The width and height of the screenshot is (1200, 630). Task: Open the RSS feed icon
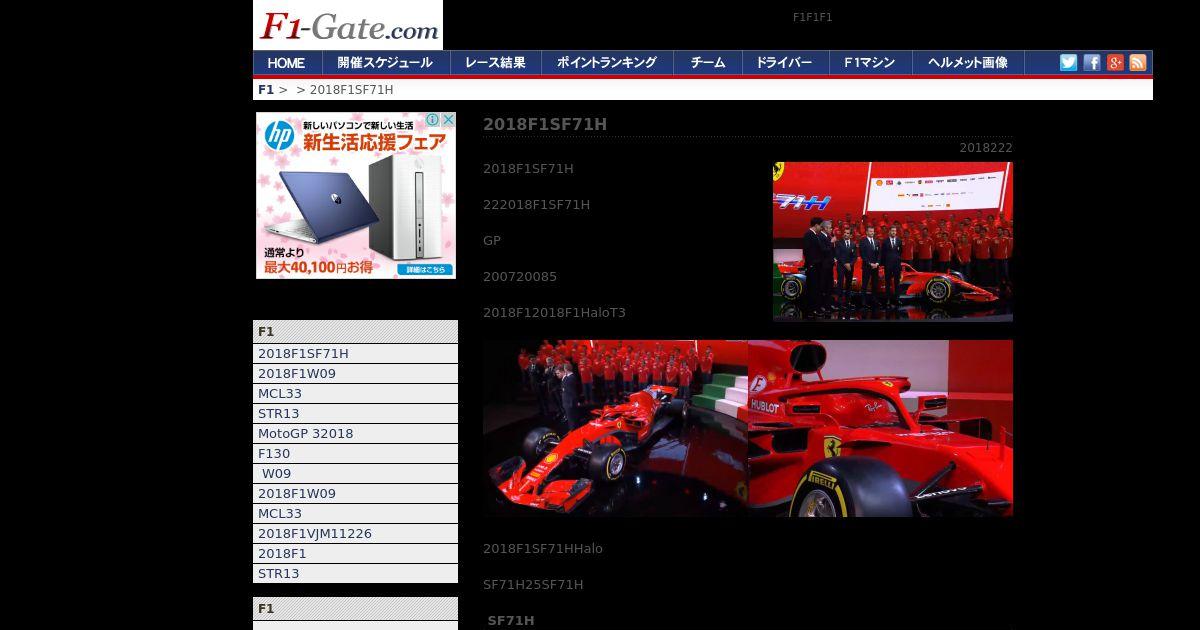pyautogui.click(x=1138, y=62)
